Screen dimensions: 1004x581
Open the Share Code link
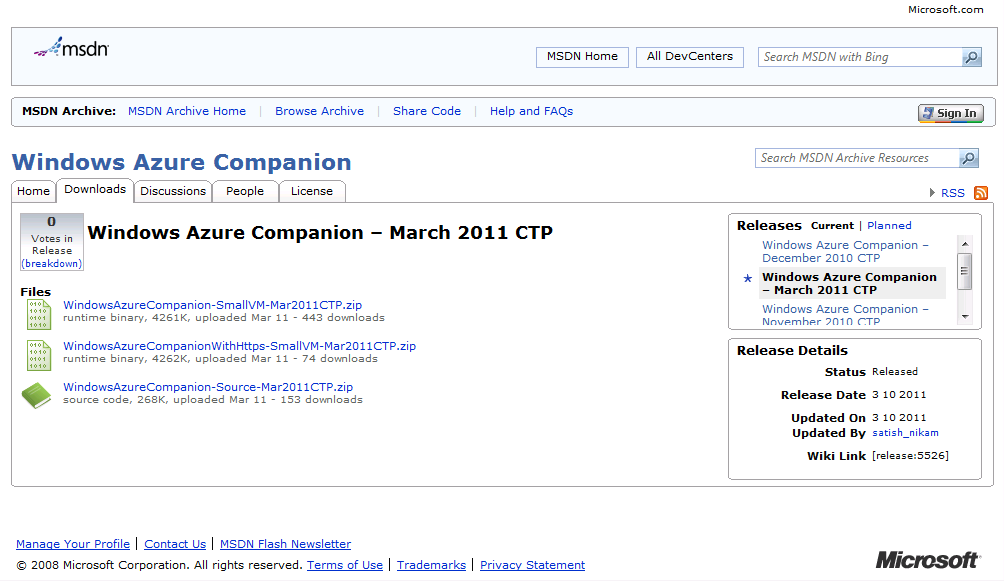(427, 111)
